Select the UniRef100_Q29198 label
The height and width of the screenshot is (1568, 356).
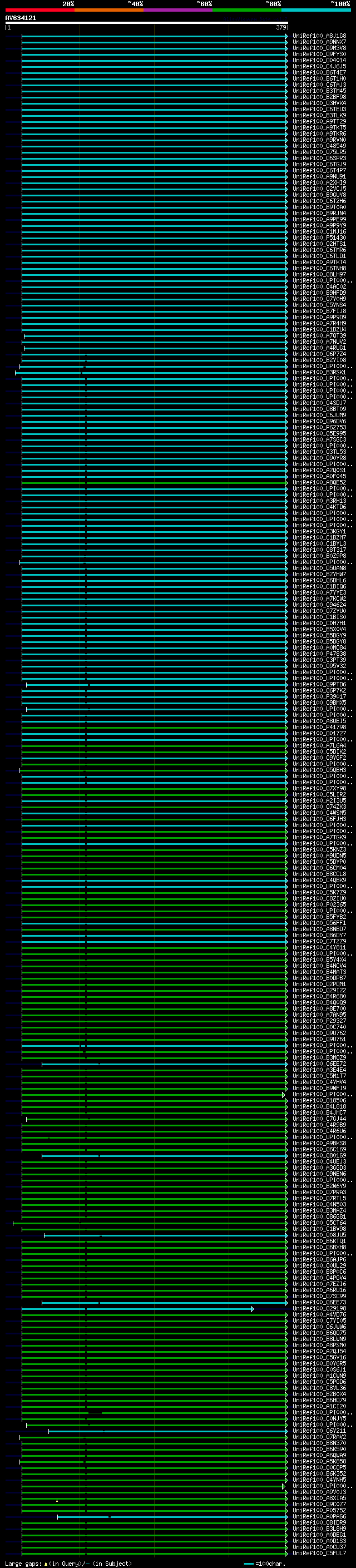click(x=319, y=1308)
